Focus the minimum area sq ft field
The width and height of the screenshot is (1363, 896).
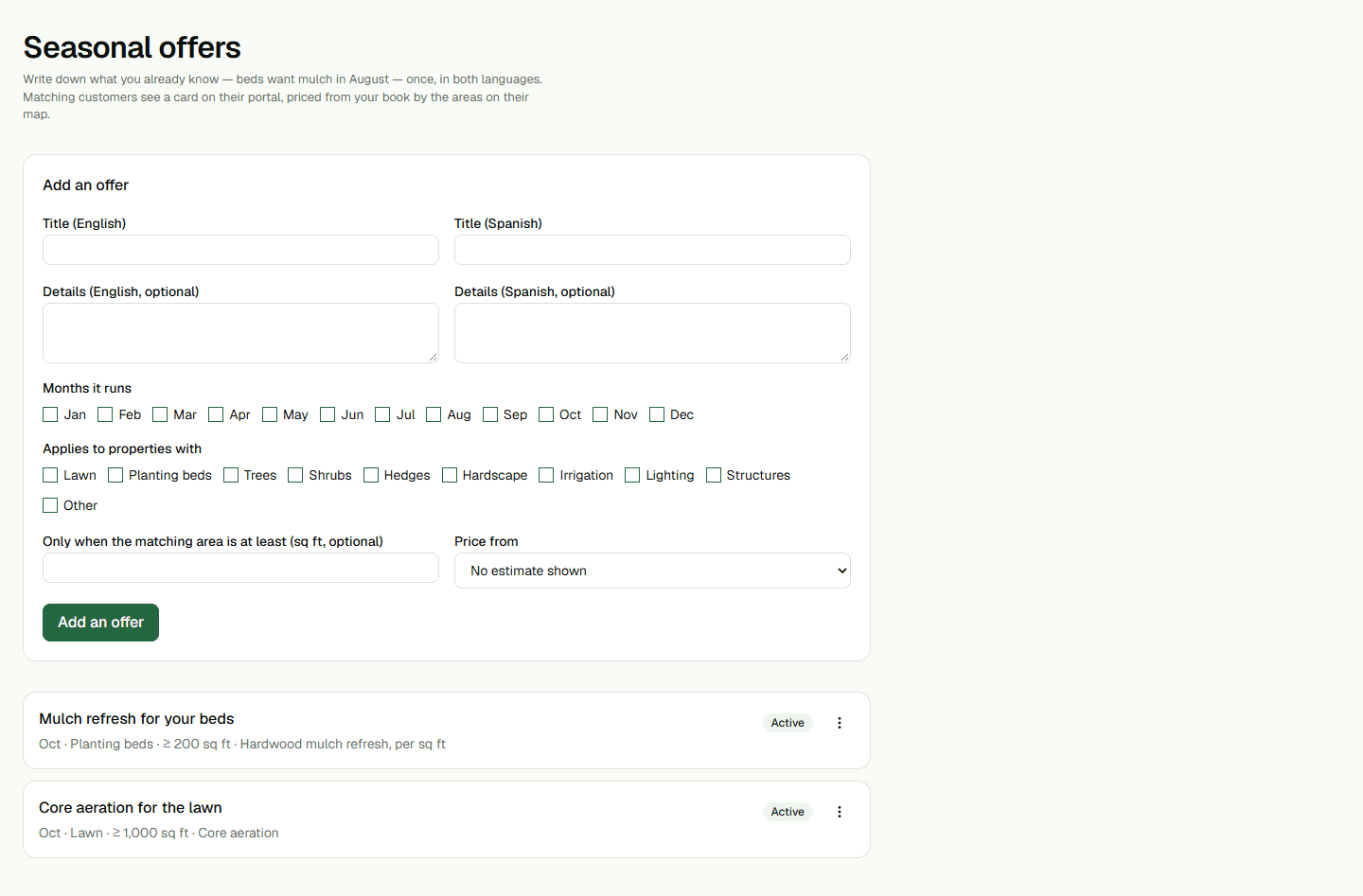click(x=240, y=568)
